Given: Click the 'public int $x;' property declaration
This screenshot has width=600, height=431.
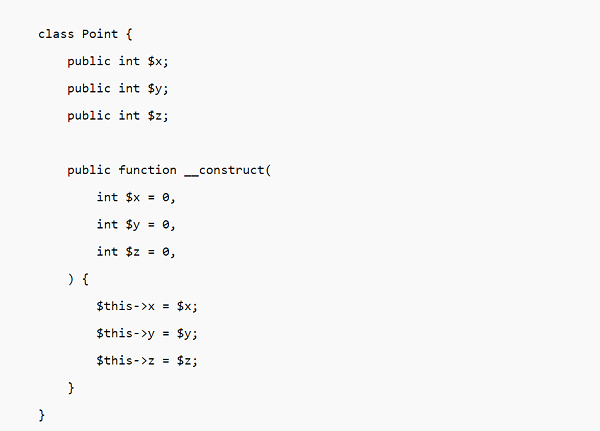Looking at the screenshot, I should tap(118, 61).
